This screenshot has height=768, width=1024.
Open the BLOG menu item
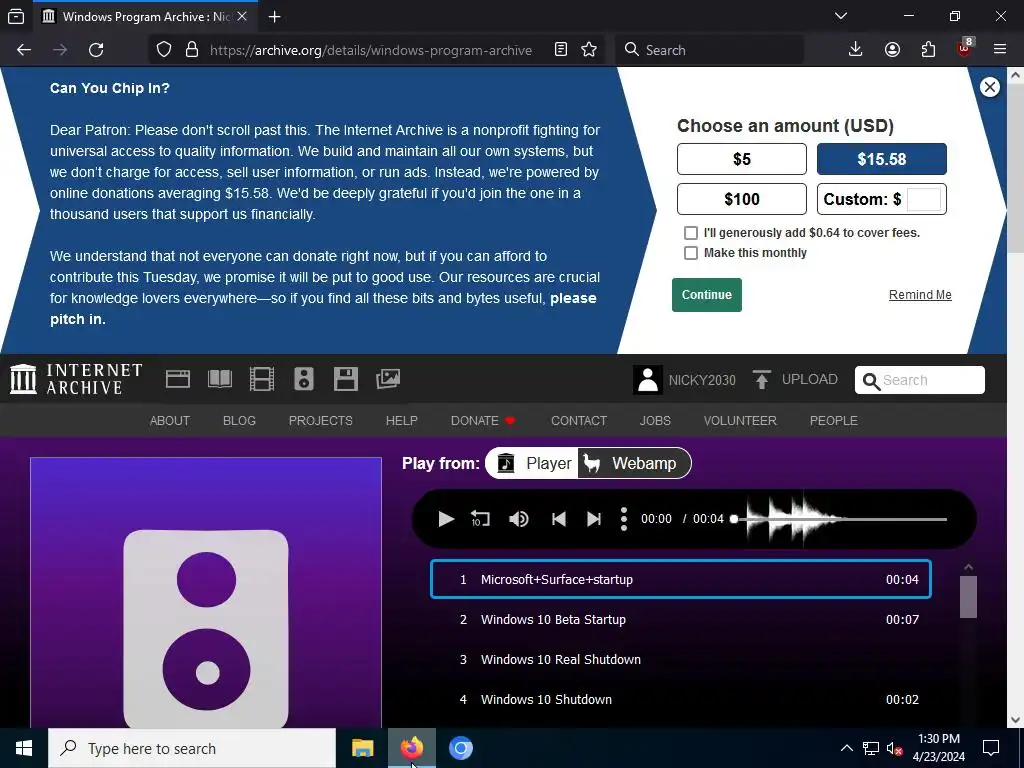point(239,421)
